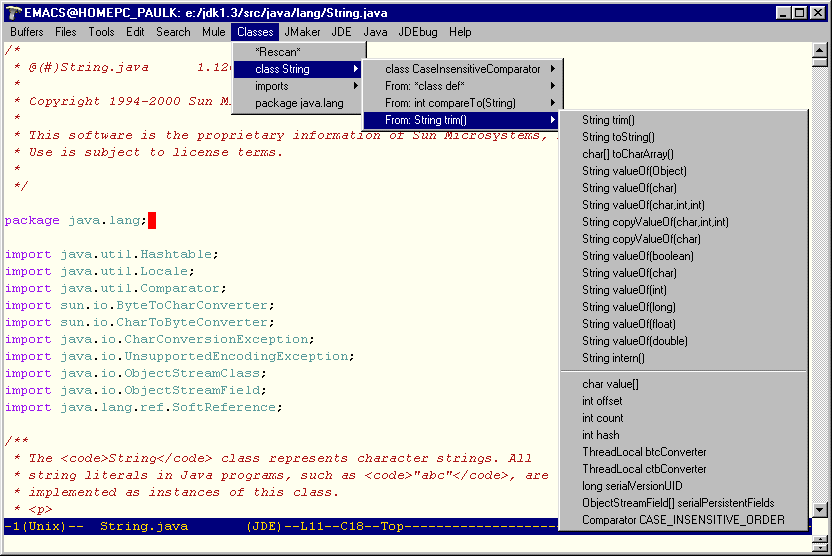Expand the From: int compareTo(String) submenu
832x556 pixels.
(450, 103)
